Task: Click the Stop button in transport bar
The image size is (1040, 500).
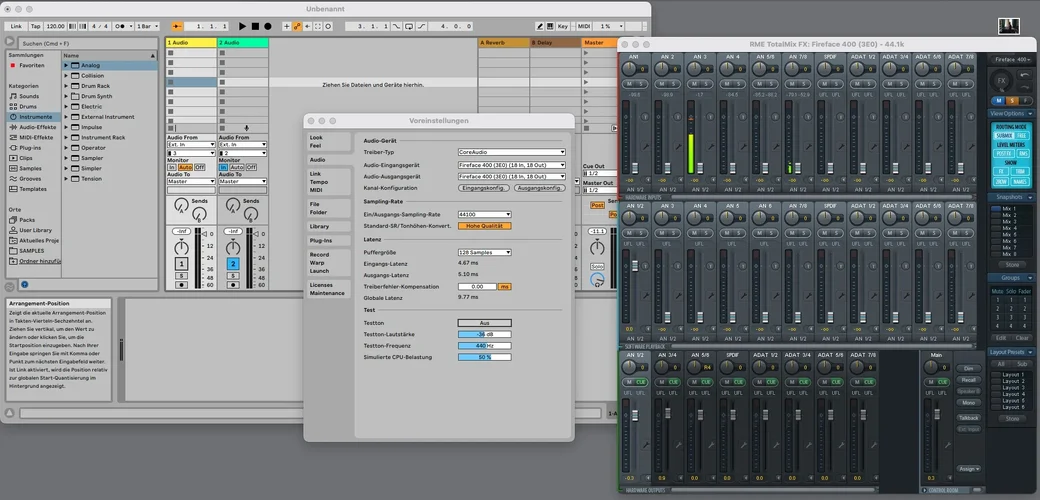Action: pos(255,26)
